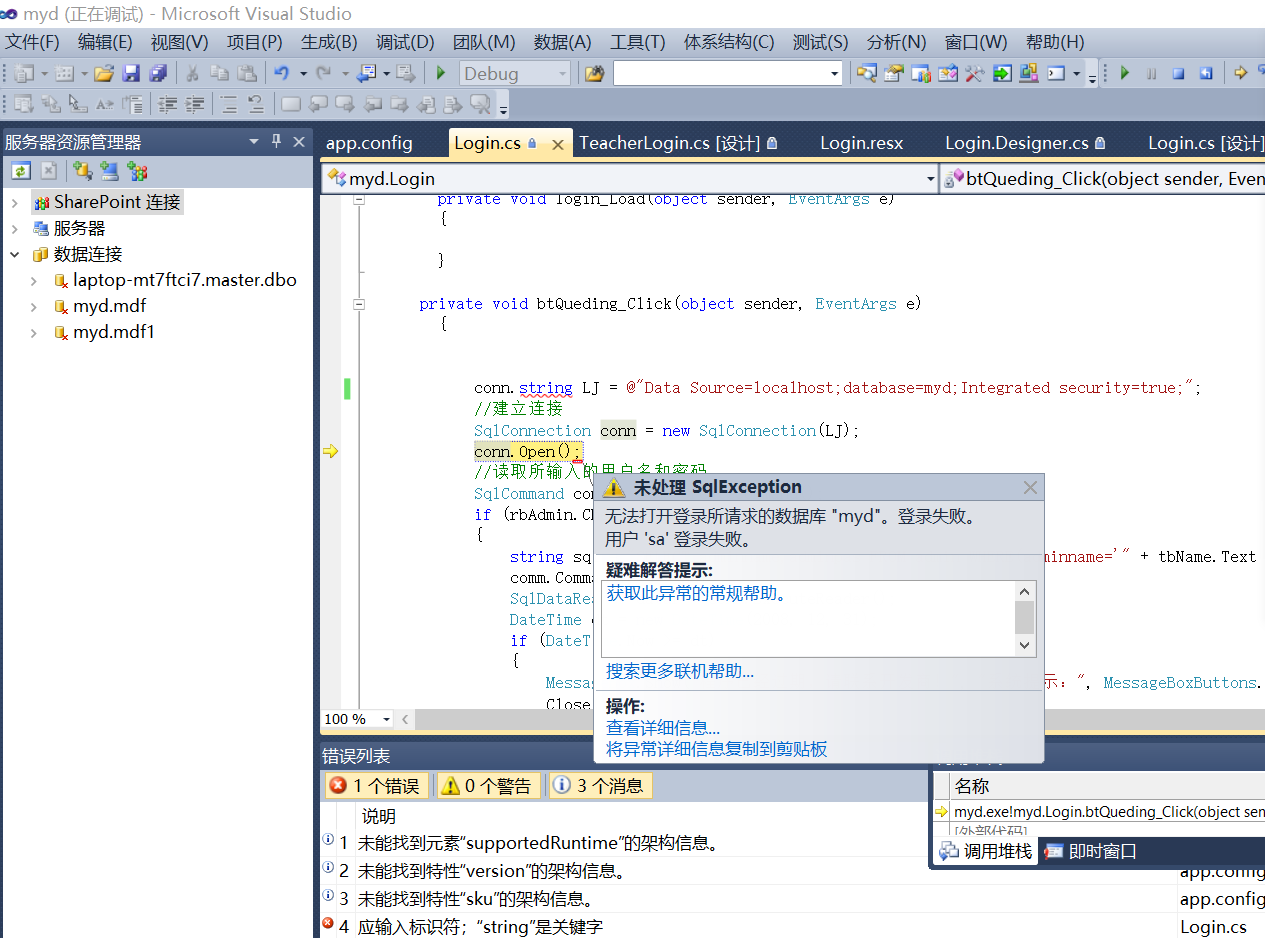Close the SqlException popup

tap(1030, 488)
